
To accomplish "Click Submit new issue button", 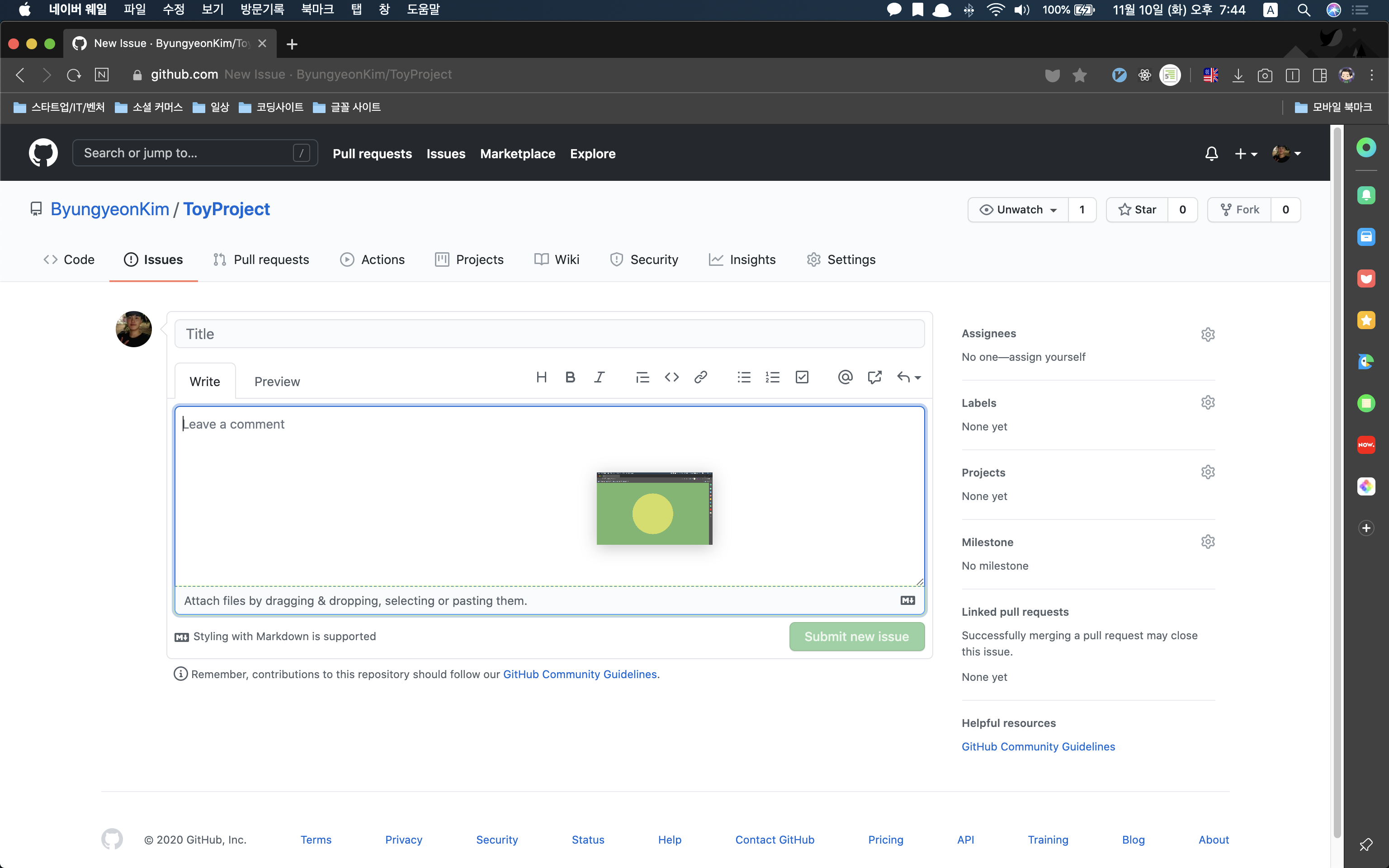I will tap(856, 637).
